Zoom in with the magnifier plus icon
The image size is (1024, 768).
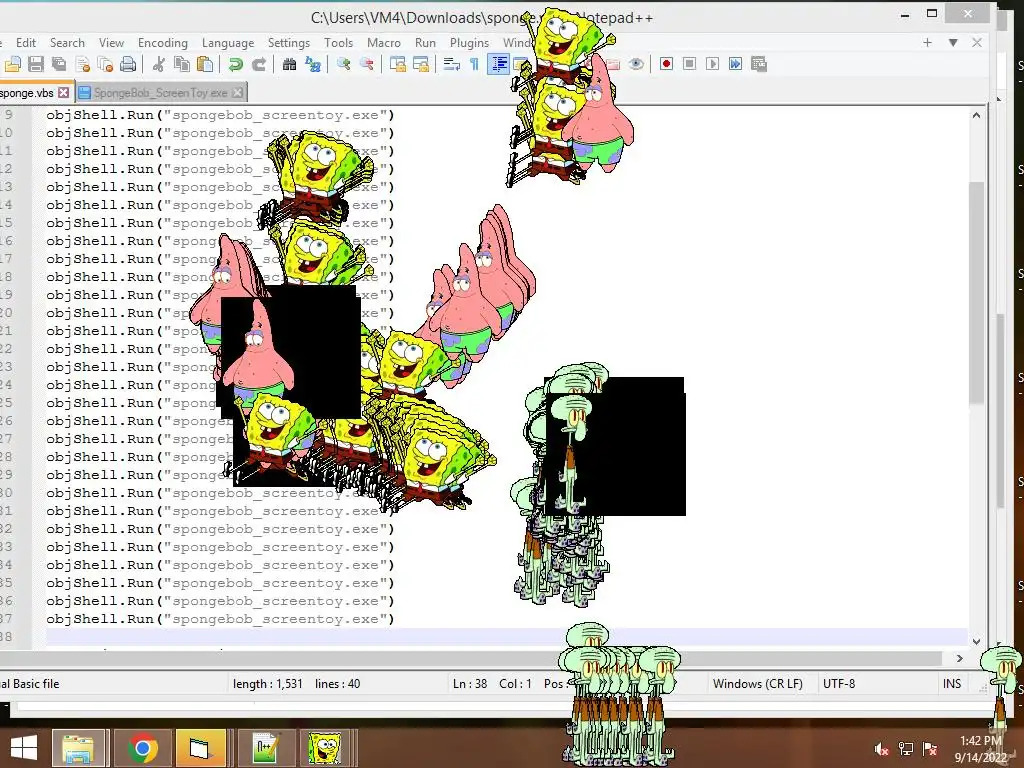coord(344,64)
